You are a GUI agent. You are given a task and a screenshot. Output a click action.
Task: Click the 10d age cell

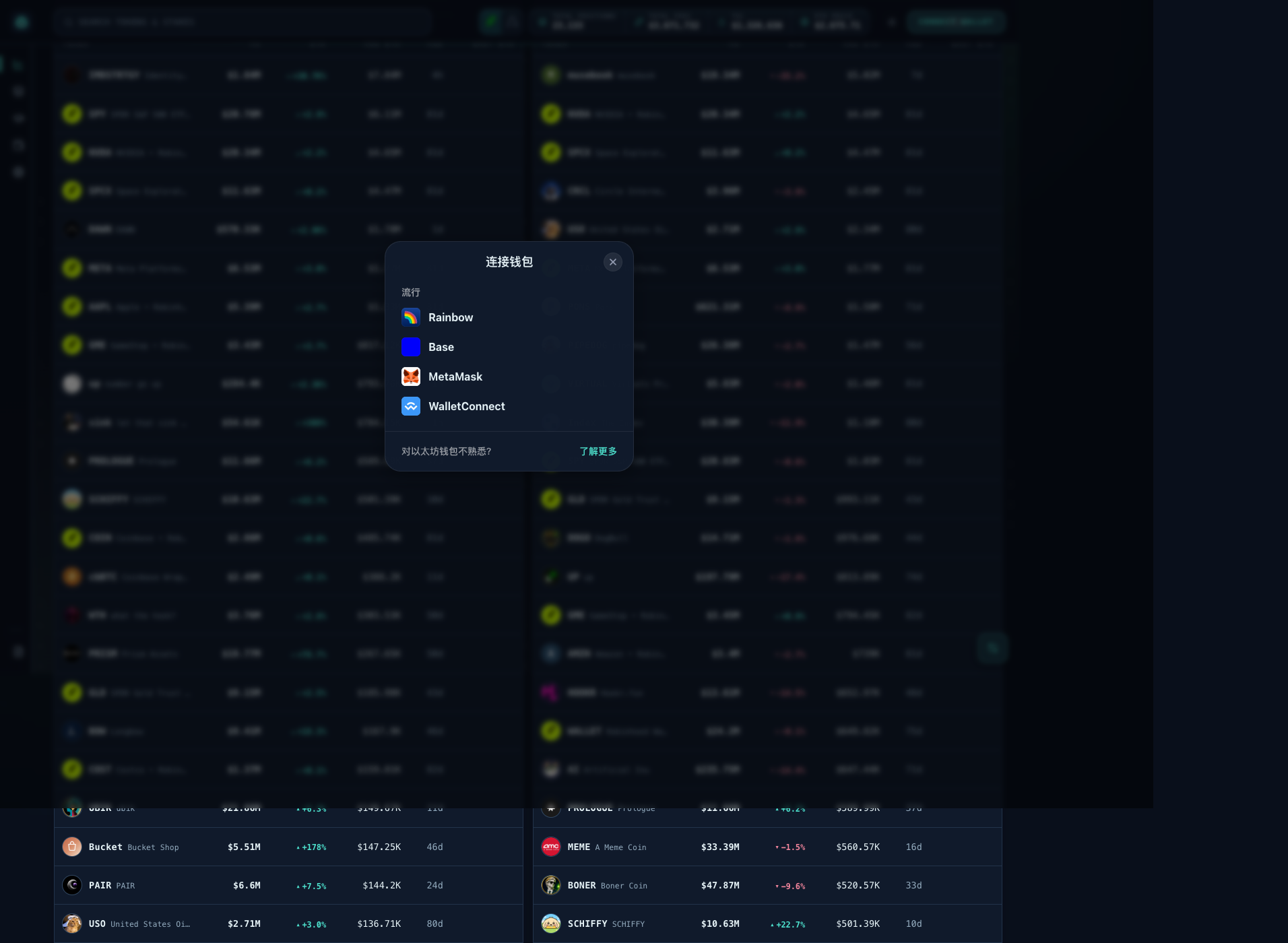coord(914,924)
